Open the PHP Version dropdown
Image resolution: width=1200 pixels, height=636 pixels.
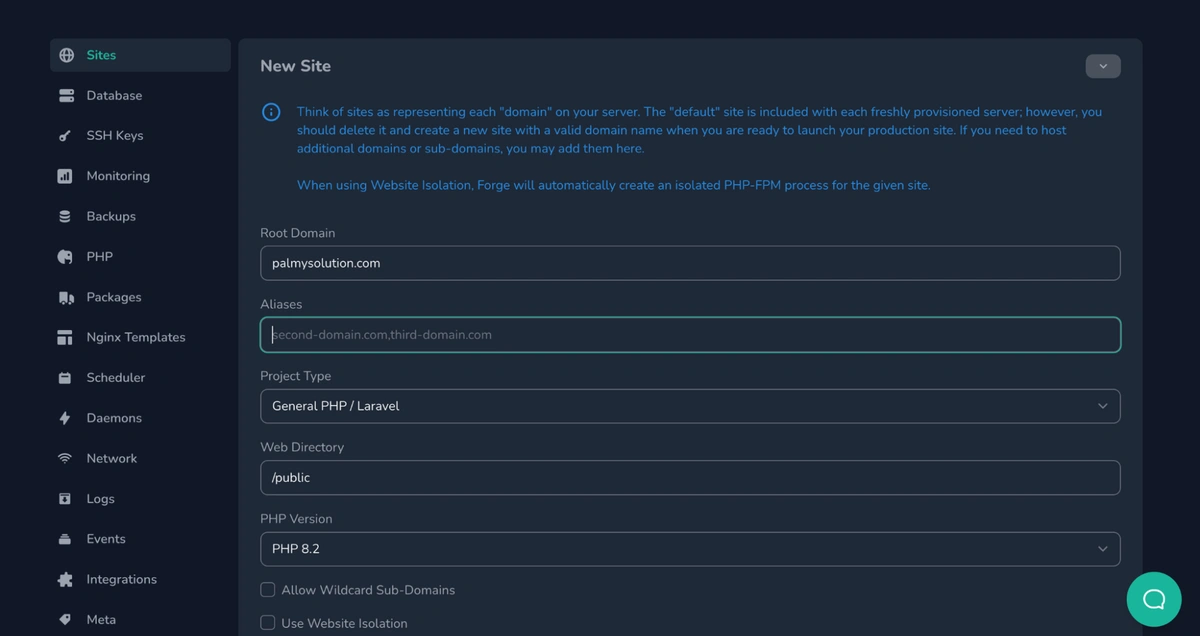690,549
